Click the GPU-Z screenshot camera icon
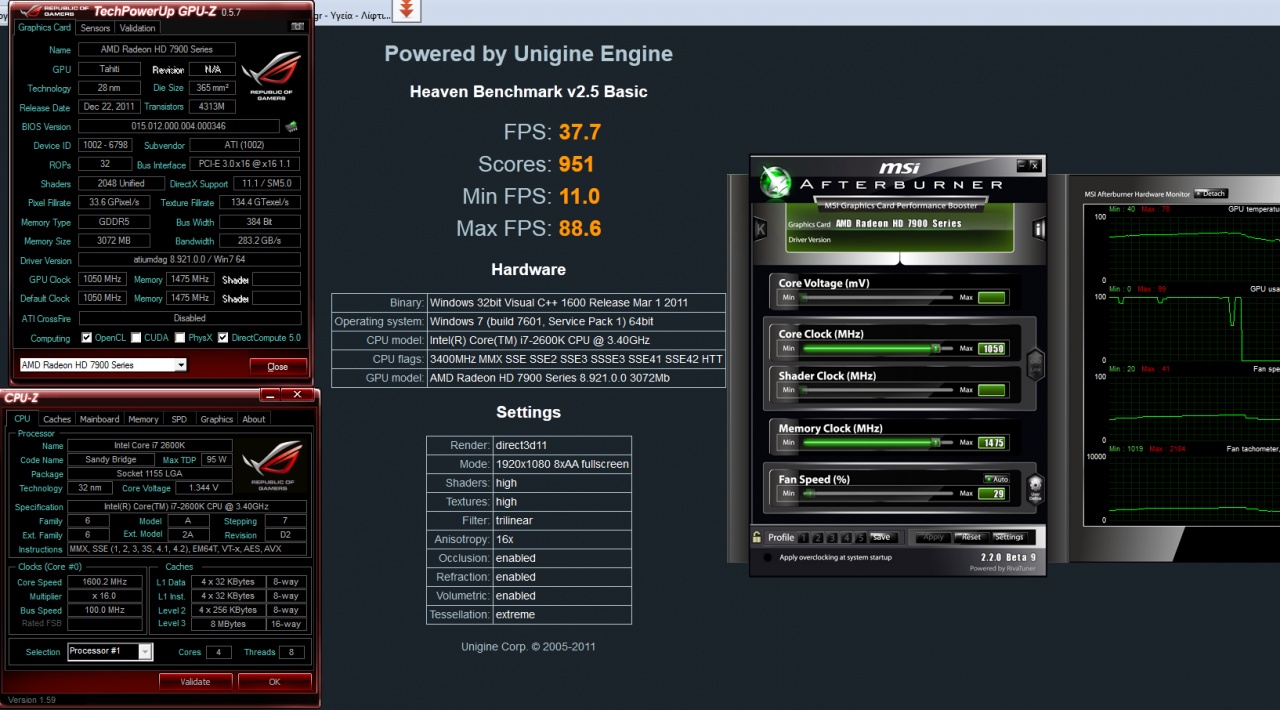The image size is (1280, 710). (297, 27)
